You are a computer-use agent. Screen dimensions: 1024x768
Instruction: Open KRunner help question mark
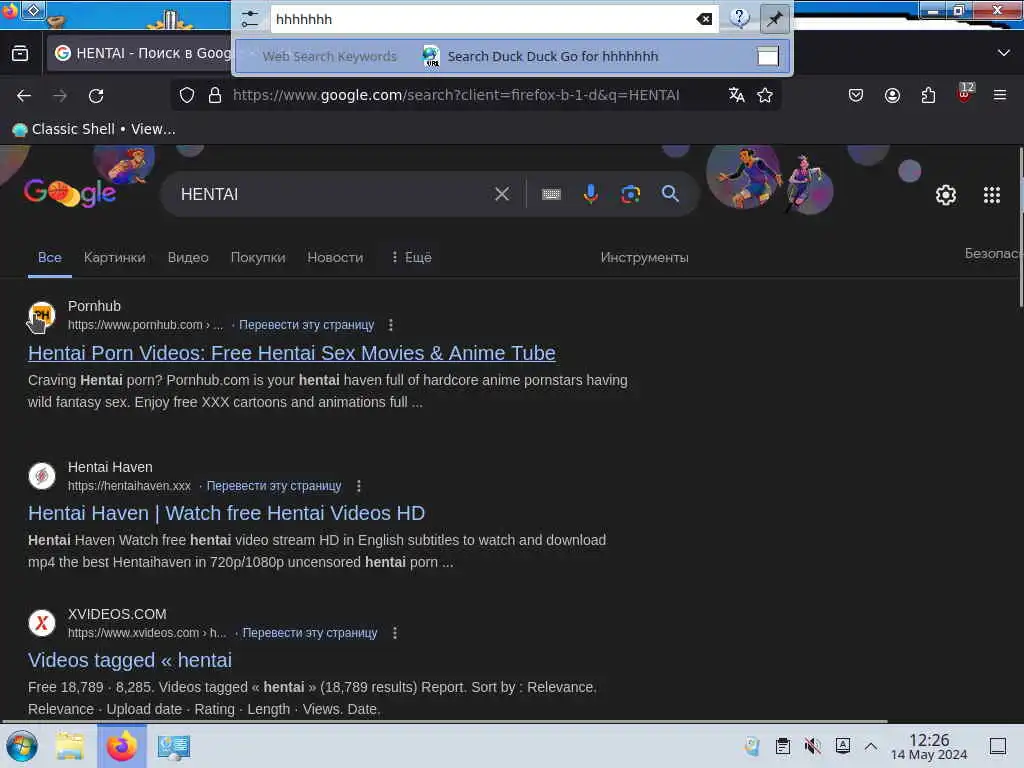pyautogui.click(x=739, y=18)
